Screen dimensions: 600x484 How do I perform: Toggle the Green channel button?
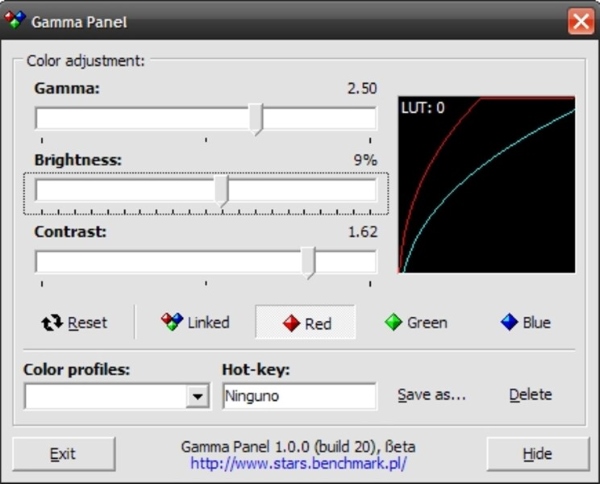point(416,323)
